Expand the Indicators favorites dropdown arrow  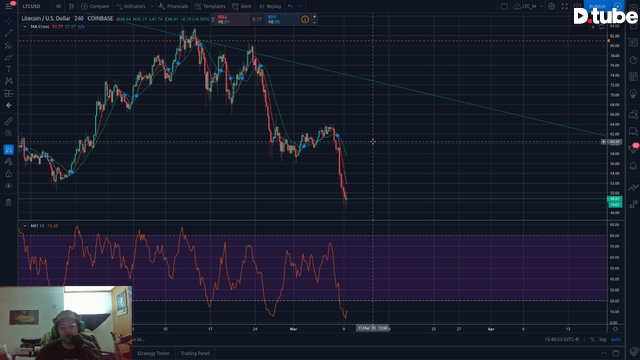(151, 6)
